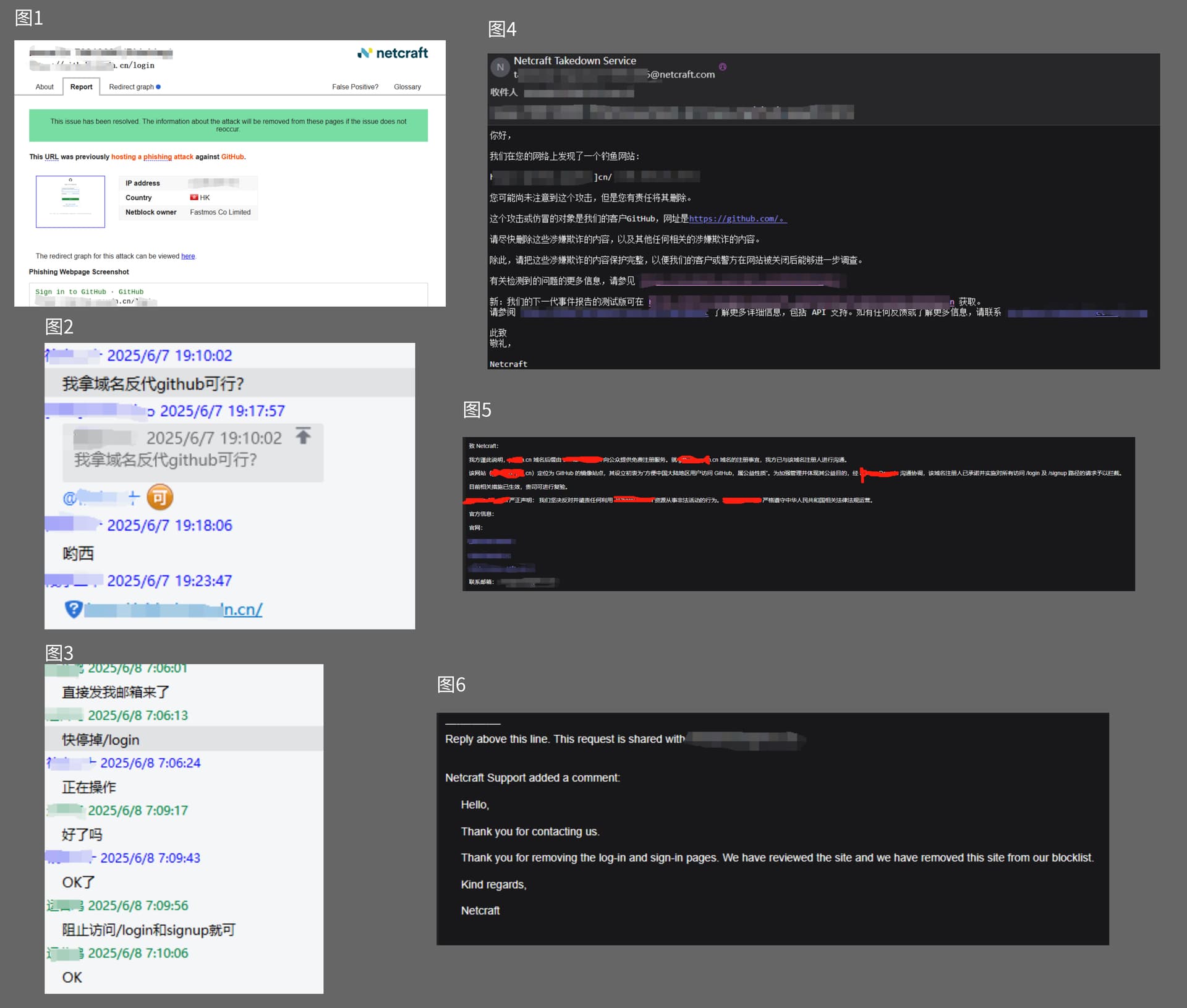Open the https://github.com/ link in email
Viewport: 1187px width, 1008px height.
[738, 219]
